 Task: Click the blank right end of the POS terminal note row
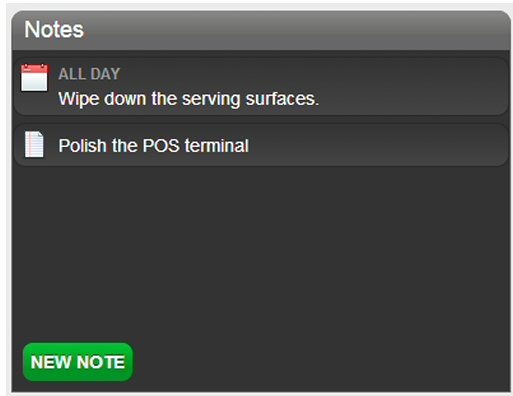[x=378, y=145]
